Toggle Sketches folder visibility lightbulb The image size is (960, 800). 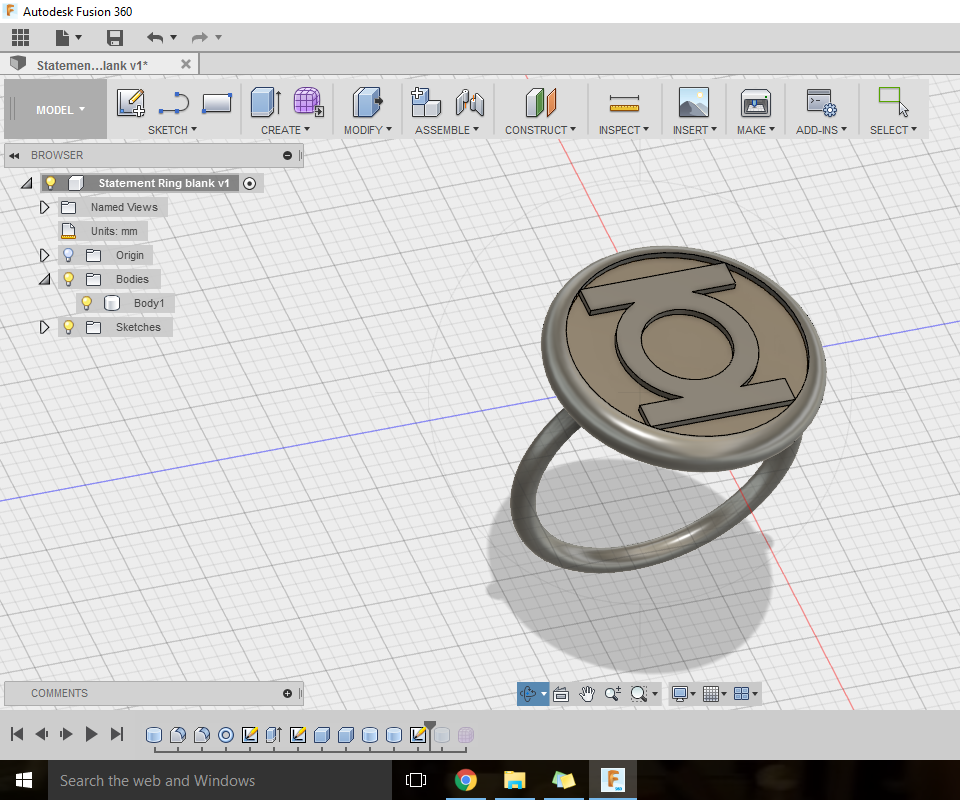(x=69, y=327)
